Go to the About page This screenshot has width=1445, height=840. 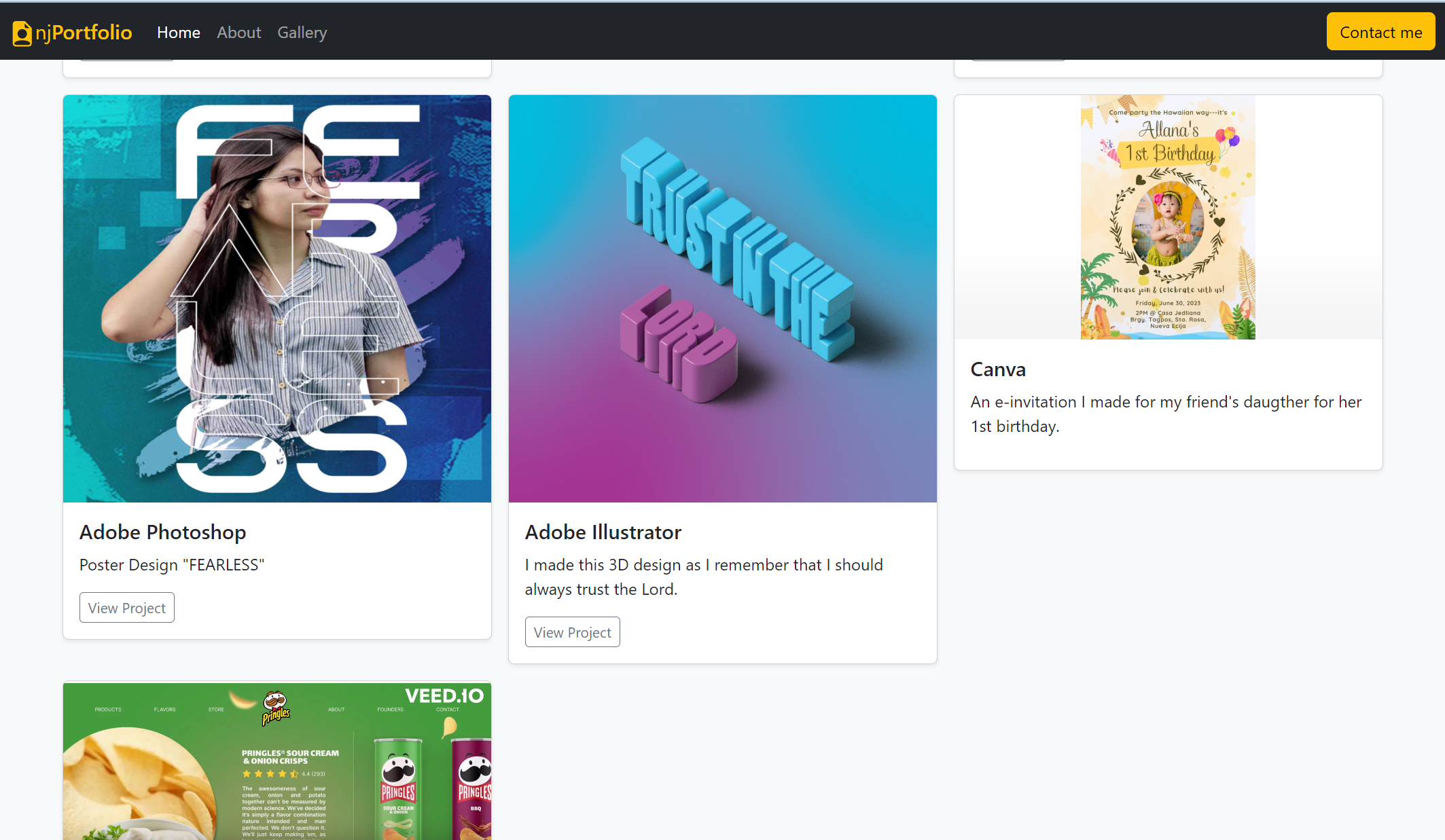[238, 33]
